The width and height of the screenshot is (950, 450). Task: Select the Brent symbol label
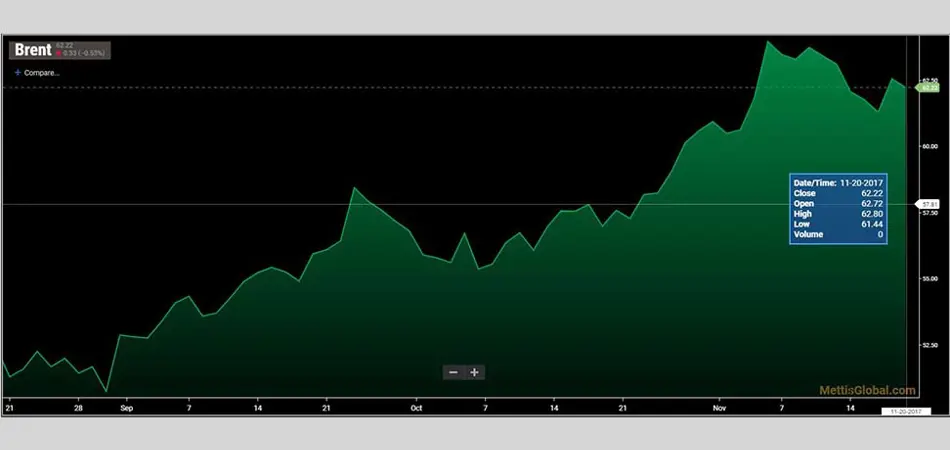(33, 50)
